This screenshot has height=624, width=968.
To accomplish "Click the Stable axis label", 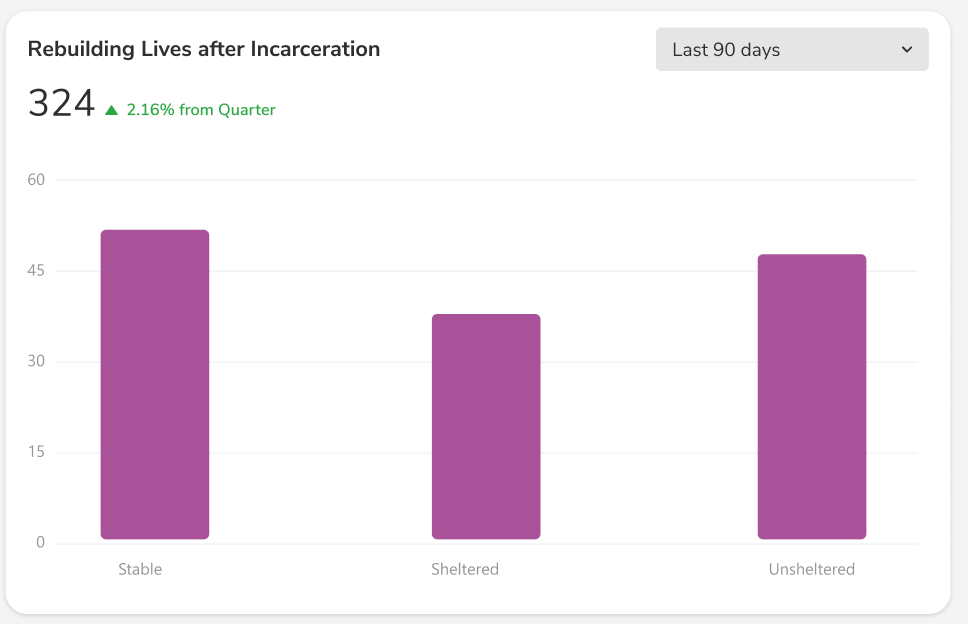I will (x=140, y=569).
